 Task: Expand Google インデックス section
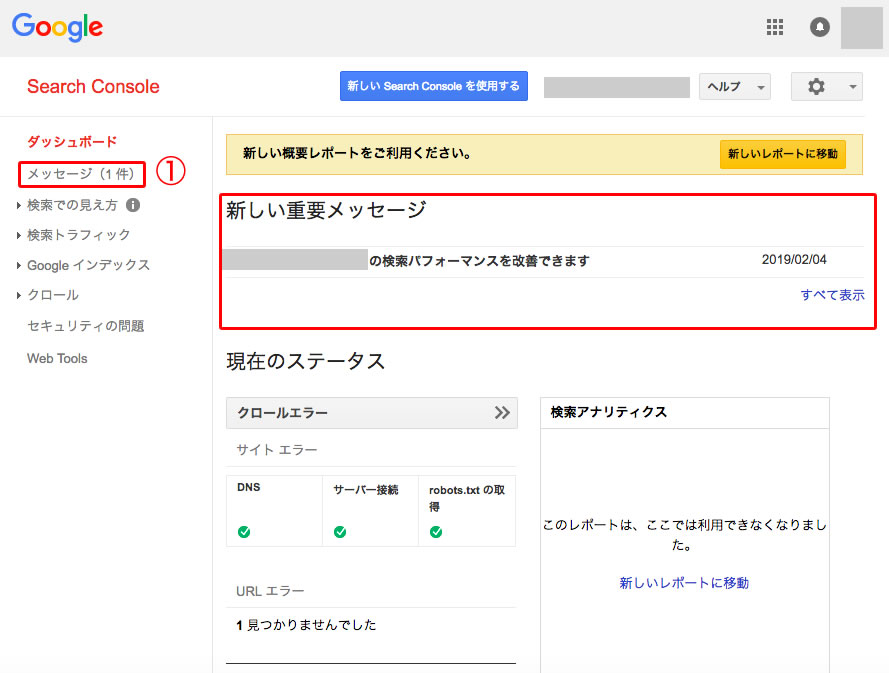(88, 265)
